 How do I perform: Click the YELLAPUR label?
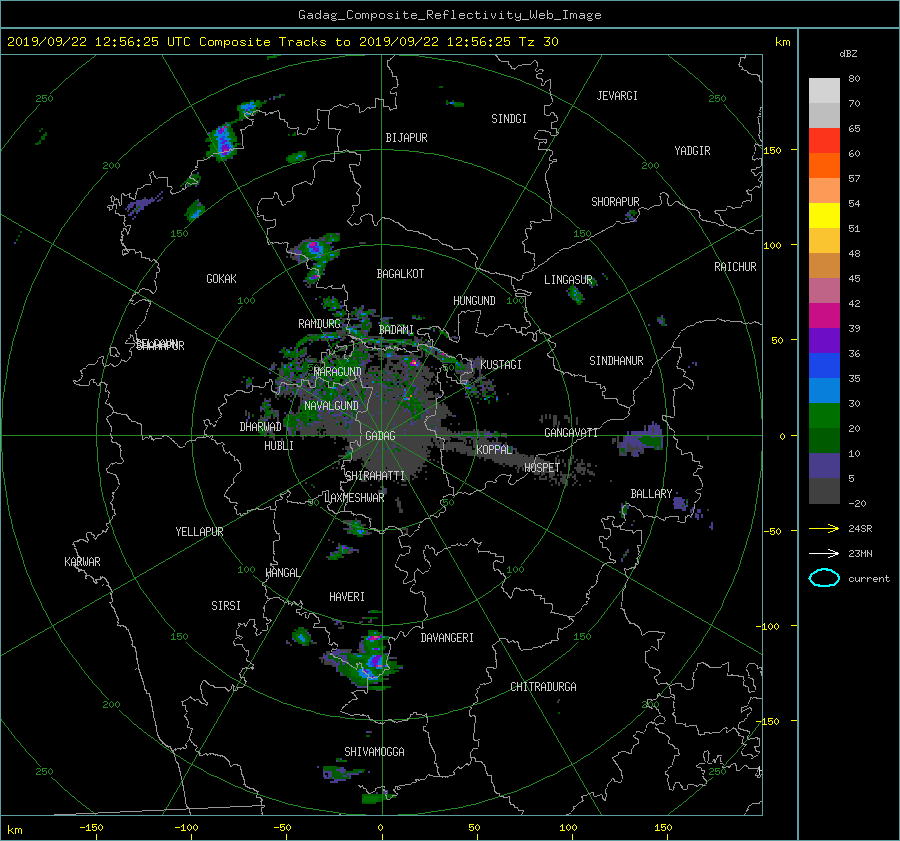[x=199, y=532]
